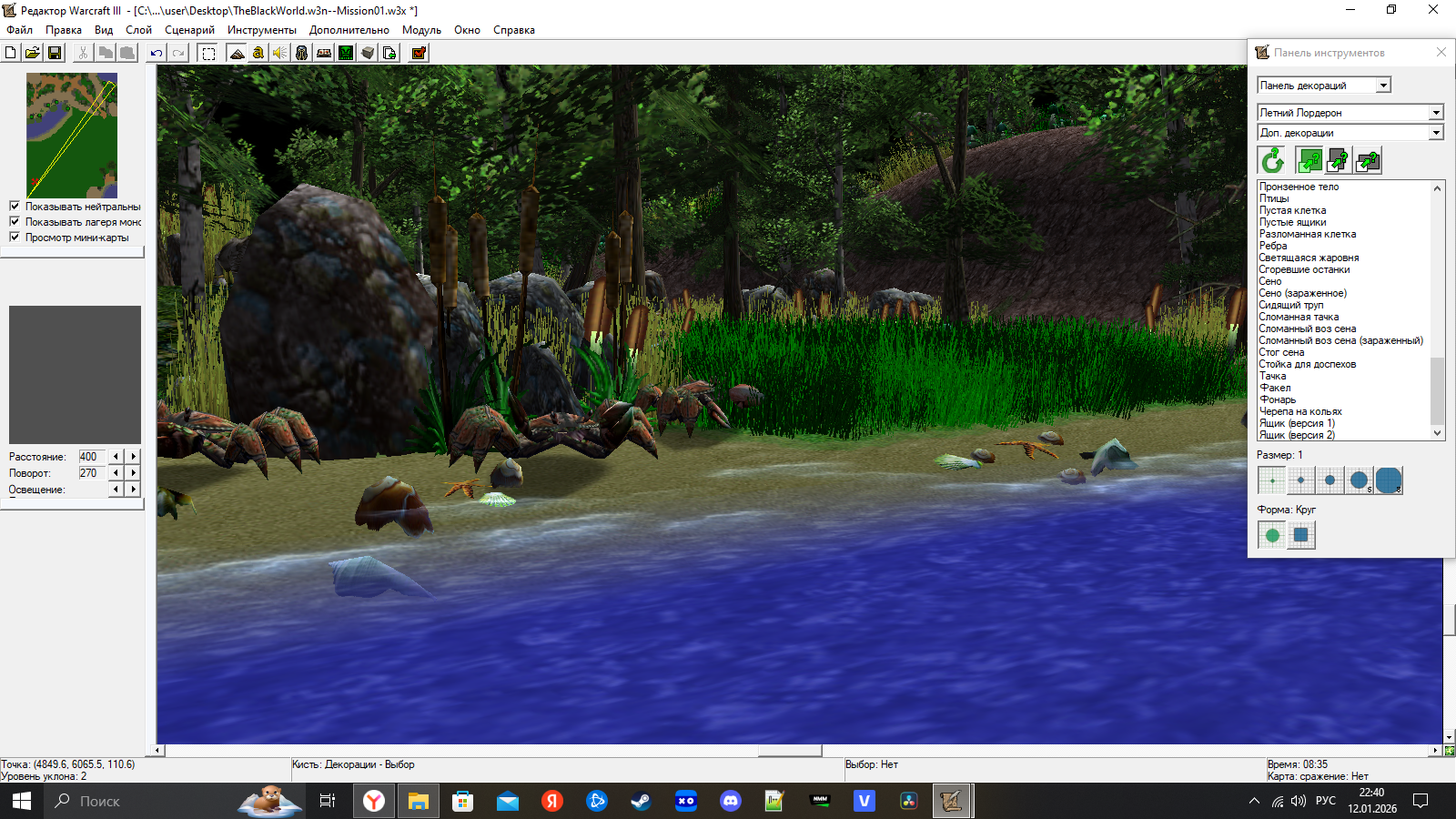Open a map via folder icon

point(33,53)
